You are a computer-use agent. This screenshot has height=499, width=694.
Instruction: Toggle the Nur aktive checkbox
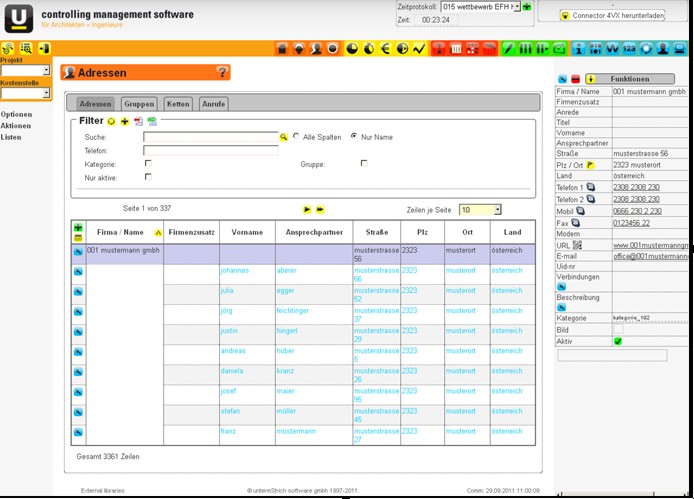(x=148, y=177)
